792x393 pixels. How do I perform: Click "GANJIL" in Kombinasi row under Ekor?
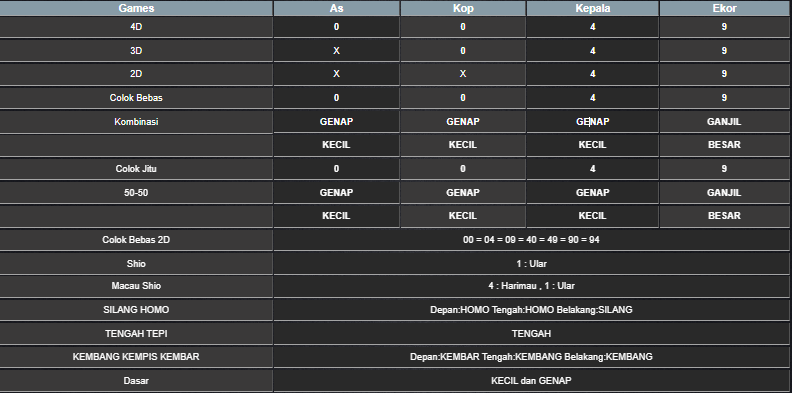coord(724,122)
